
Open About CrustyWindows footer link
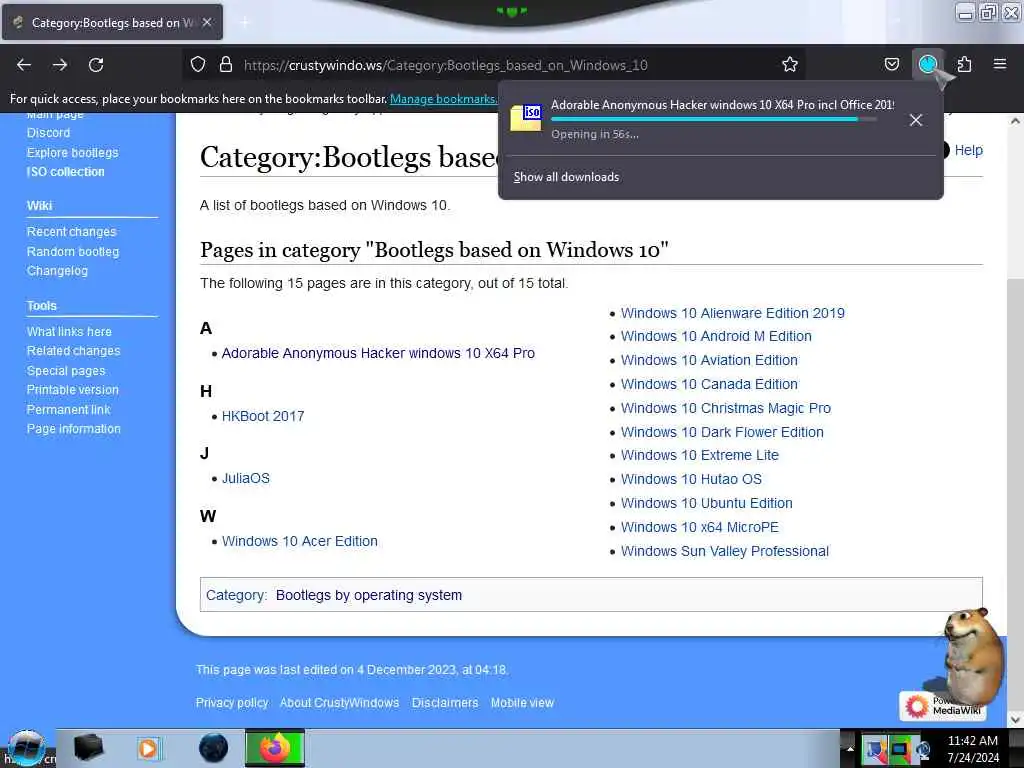point(340,703)
